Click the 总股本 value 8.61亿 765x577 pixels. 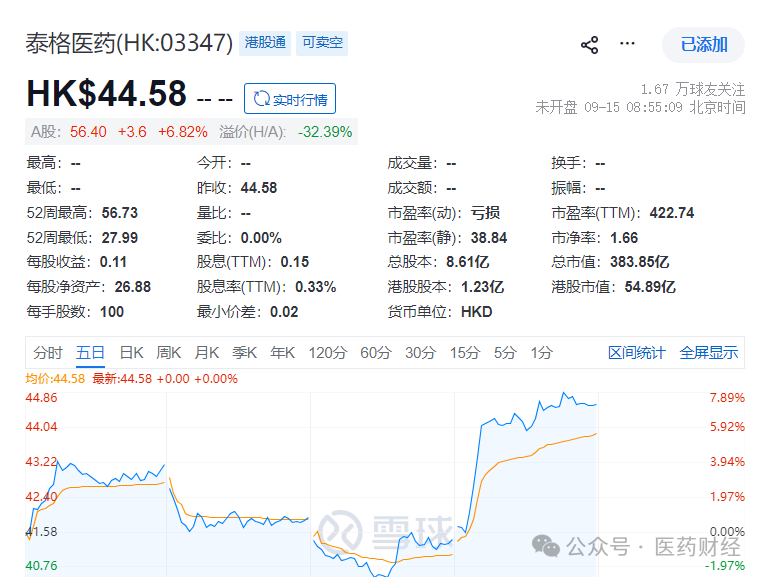coord(467,262)
